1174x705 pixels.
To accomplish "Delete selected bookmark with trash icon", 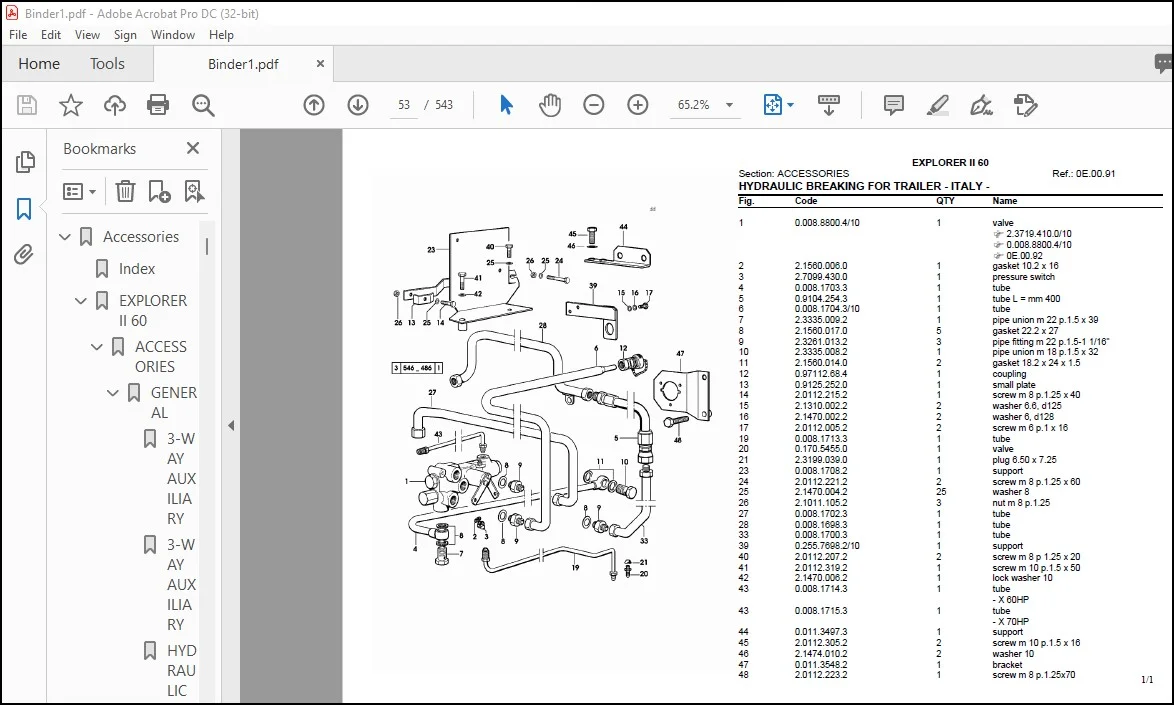I will tap(125, 192).
